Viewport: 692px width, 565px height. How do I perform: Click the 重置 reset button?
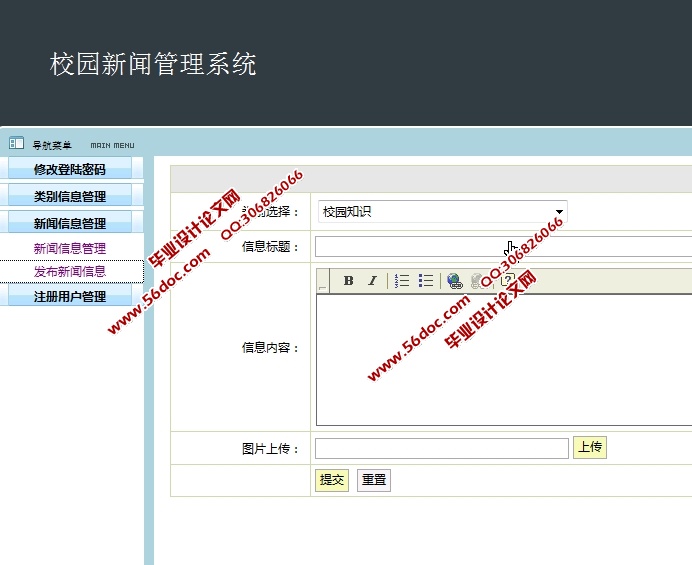click(x=373, y=480)
